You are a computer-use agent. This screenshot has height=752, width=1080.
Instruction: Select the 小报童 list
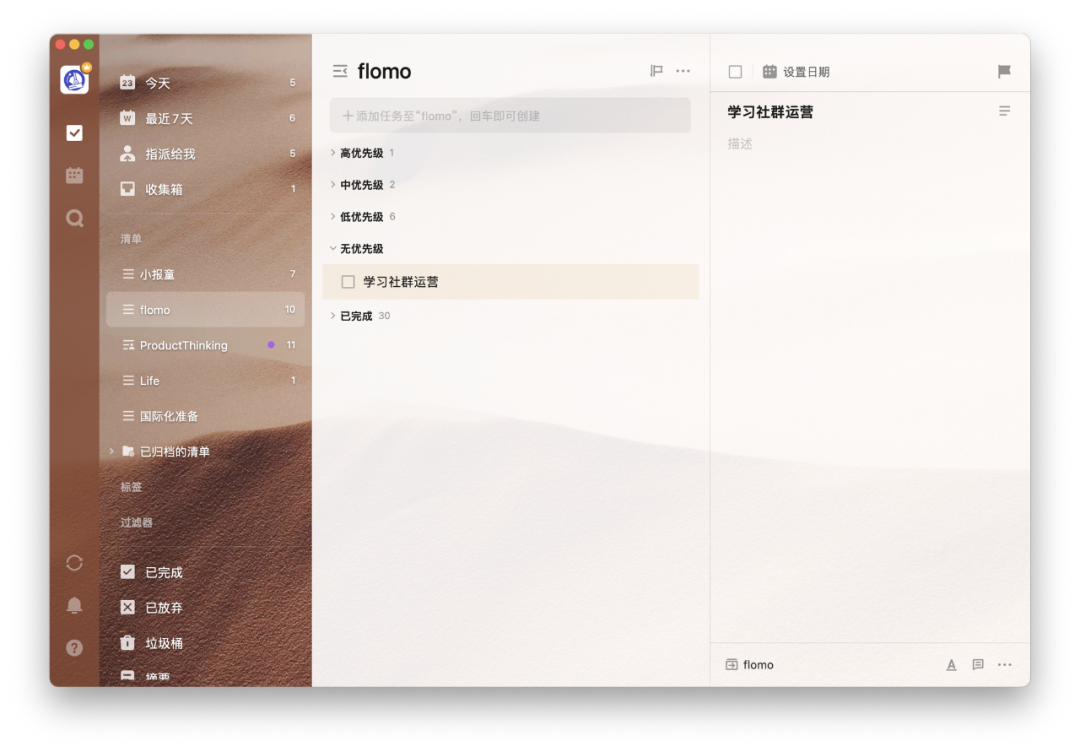(x=205, y=274)
